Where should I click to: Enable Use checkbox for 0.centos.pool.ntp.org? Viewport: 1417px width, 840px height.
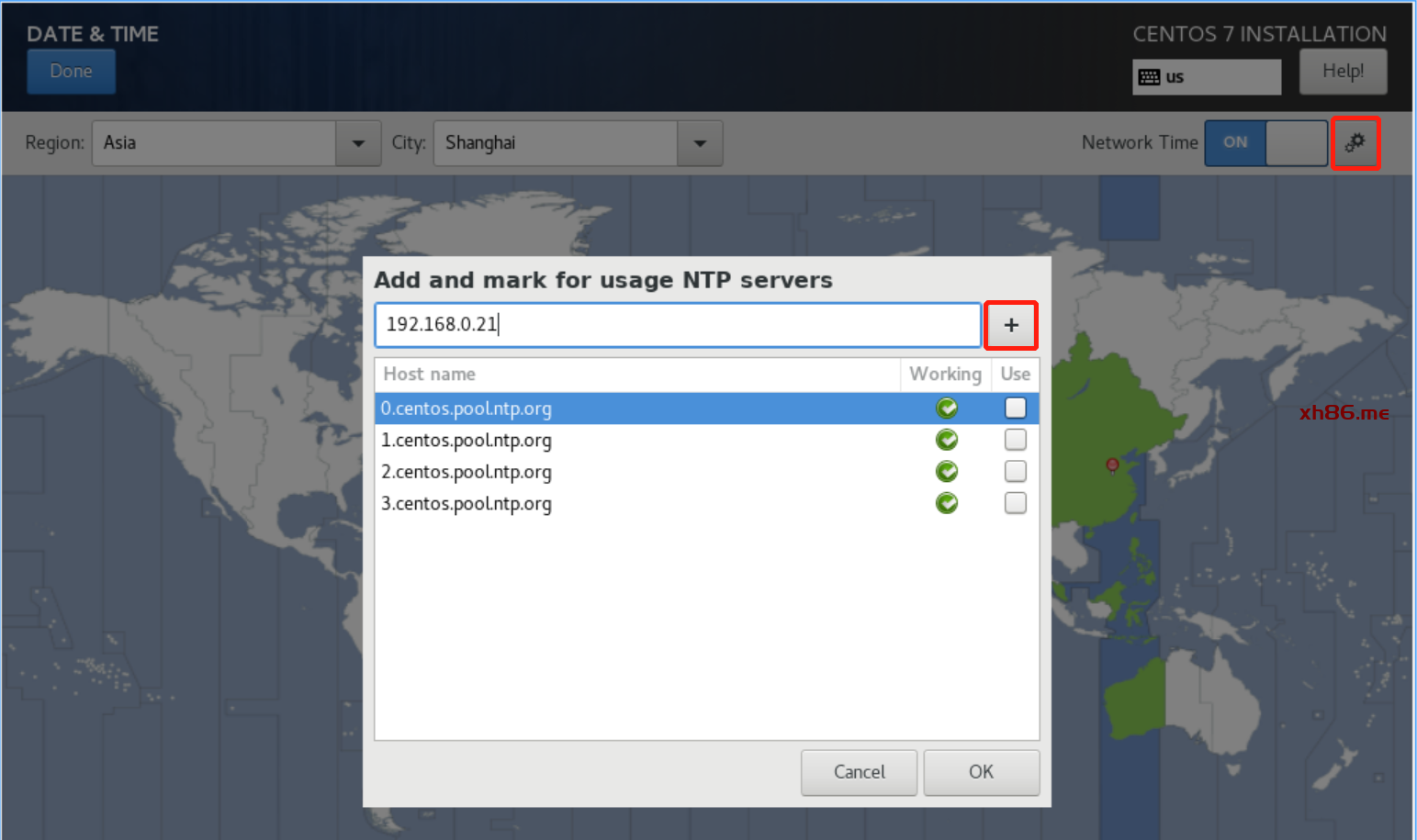(x=1015, y=408)
